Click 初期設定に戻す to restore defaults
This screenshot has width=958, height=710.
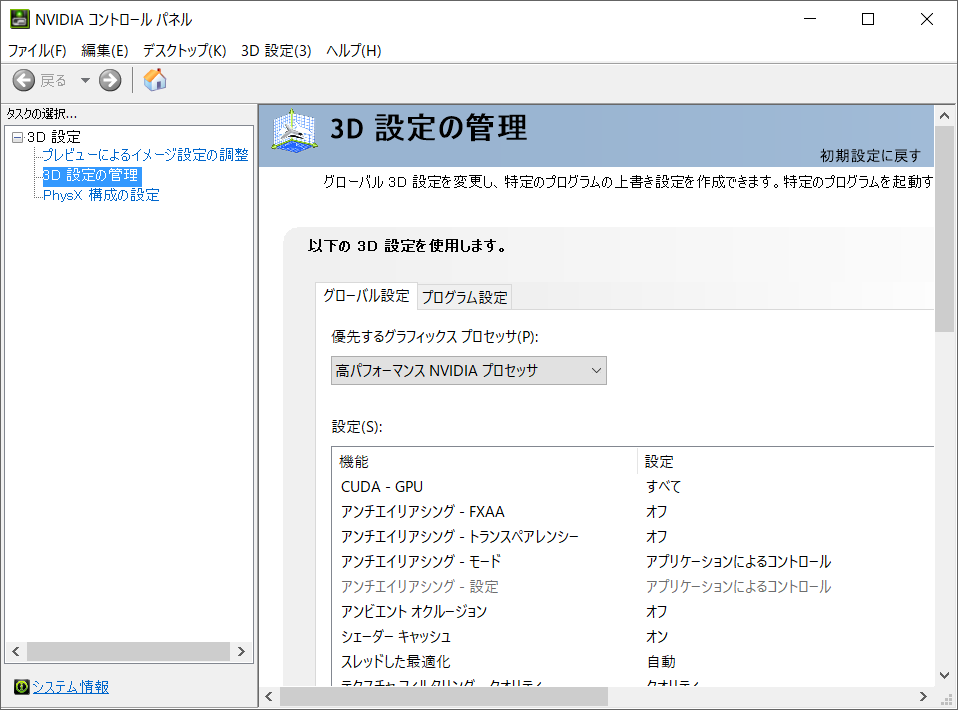[x=870, y=156]
